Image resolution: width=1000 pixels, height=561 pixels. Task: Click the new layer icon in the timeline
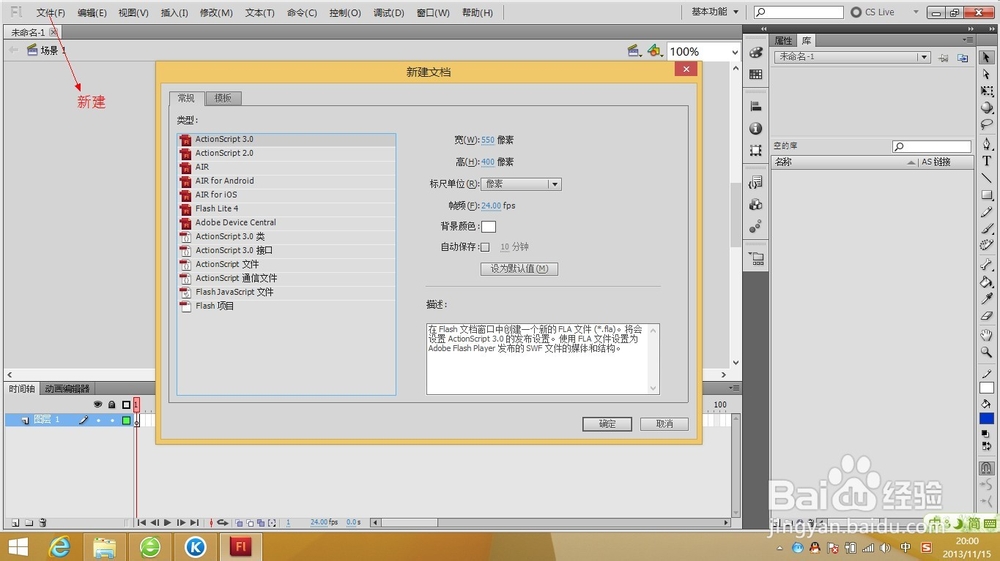[x=15, y=523]
